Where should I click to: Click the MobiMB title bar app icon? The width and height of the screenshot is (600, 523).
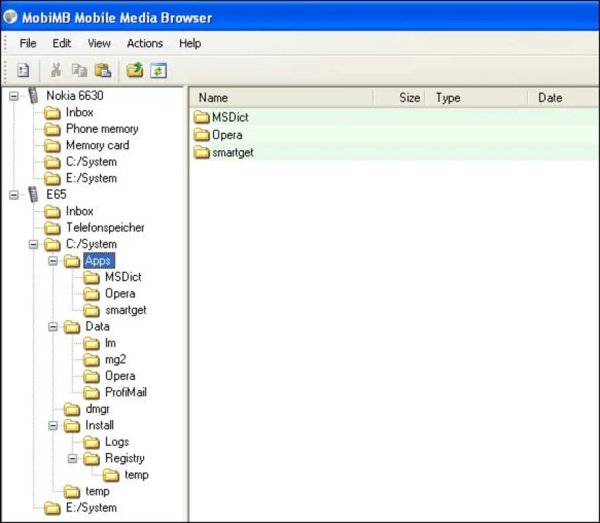(x=10, y=17)
